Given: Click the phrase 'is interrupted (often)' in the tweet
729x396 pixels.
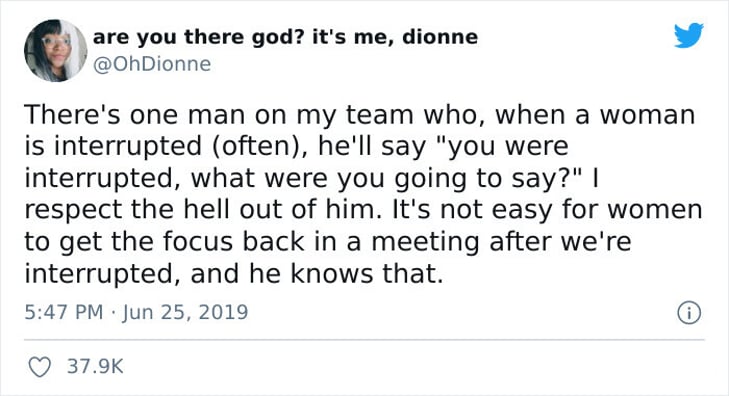Looking at the screenshot, I should (167, 146).
